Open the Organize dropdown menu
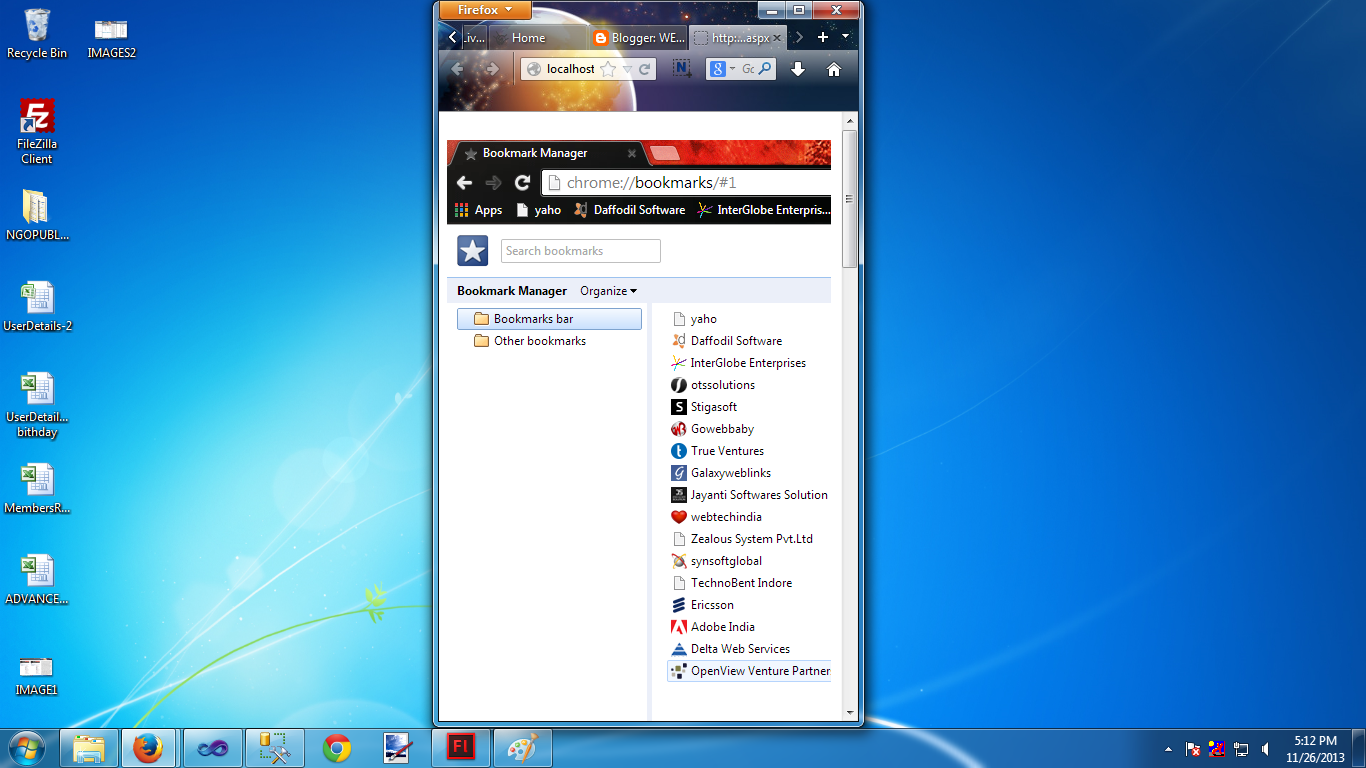 tap(608, 291)
